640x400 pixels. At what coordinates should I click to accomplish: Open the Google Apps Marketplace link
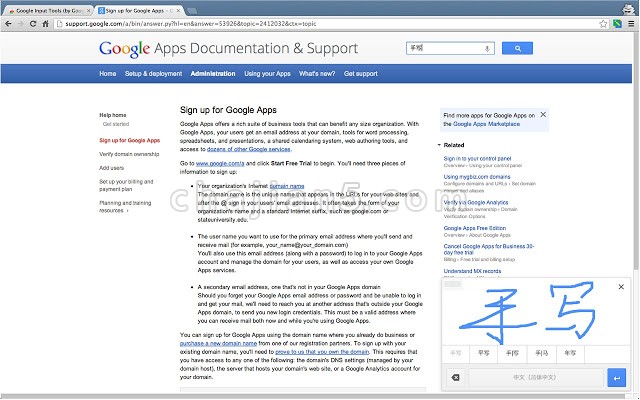(487, 124)
